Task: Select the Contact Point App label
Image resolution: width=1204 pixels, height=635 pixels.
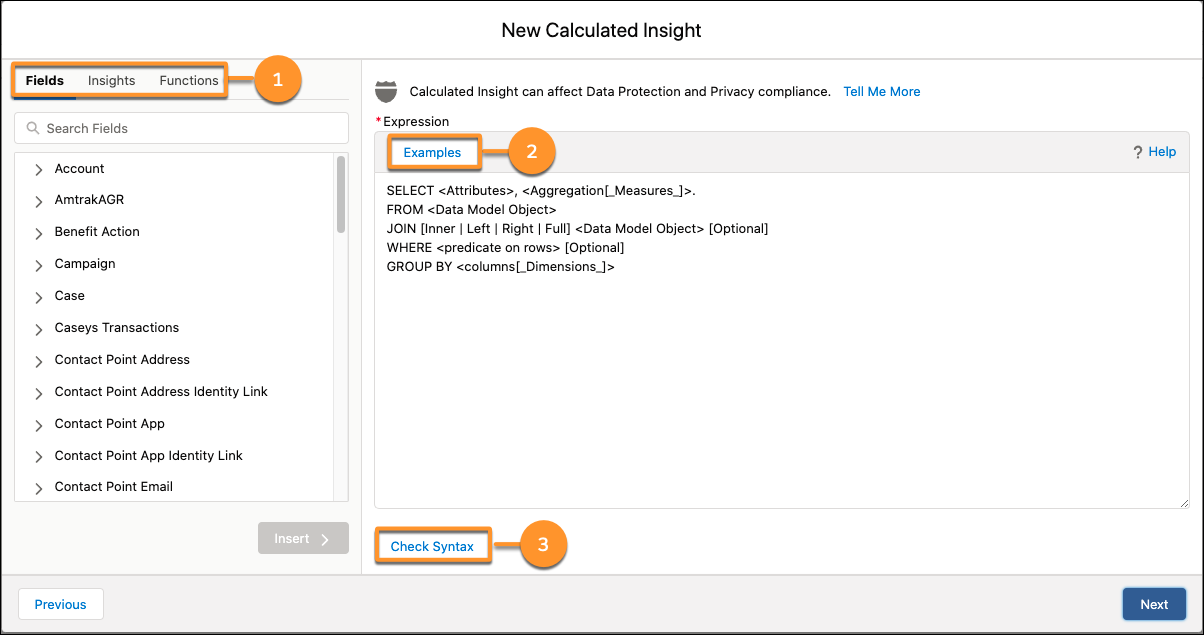Action: [x=110, y=423]
